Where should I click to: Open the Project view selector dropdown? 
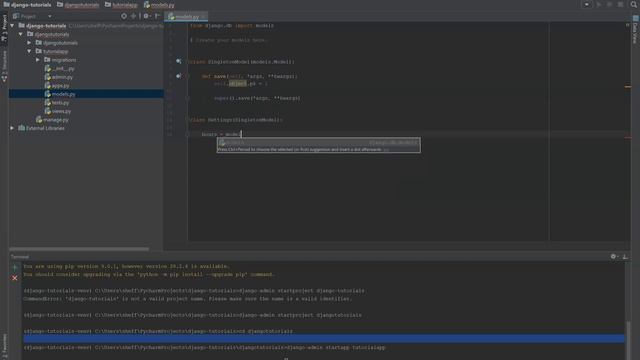coord(49,17)
